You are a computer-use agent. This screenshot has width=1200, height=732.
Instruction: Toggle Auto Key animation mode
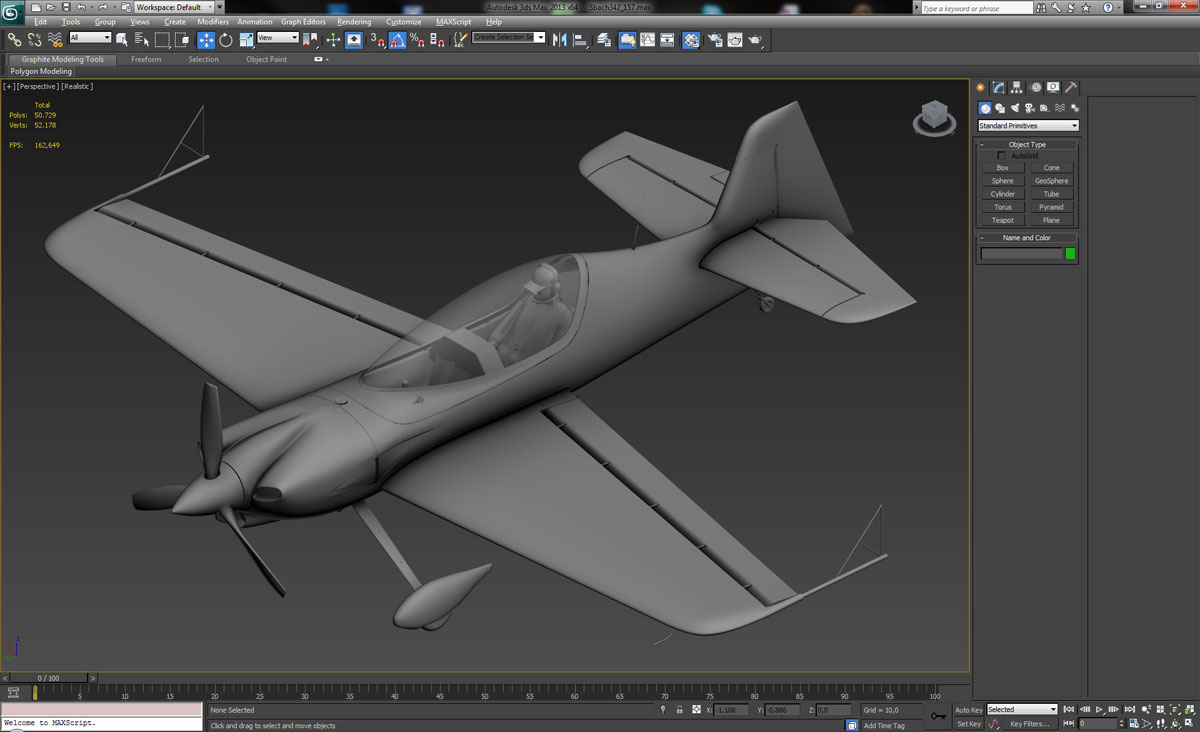pos(968,710)
